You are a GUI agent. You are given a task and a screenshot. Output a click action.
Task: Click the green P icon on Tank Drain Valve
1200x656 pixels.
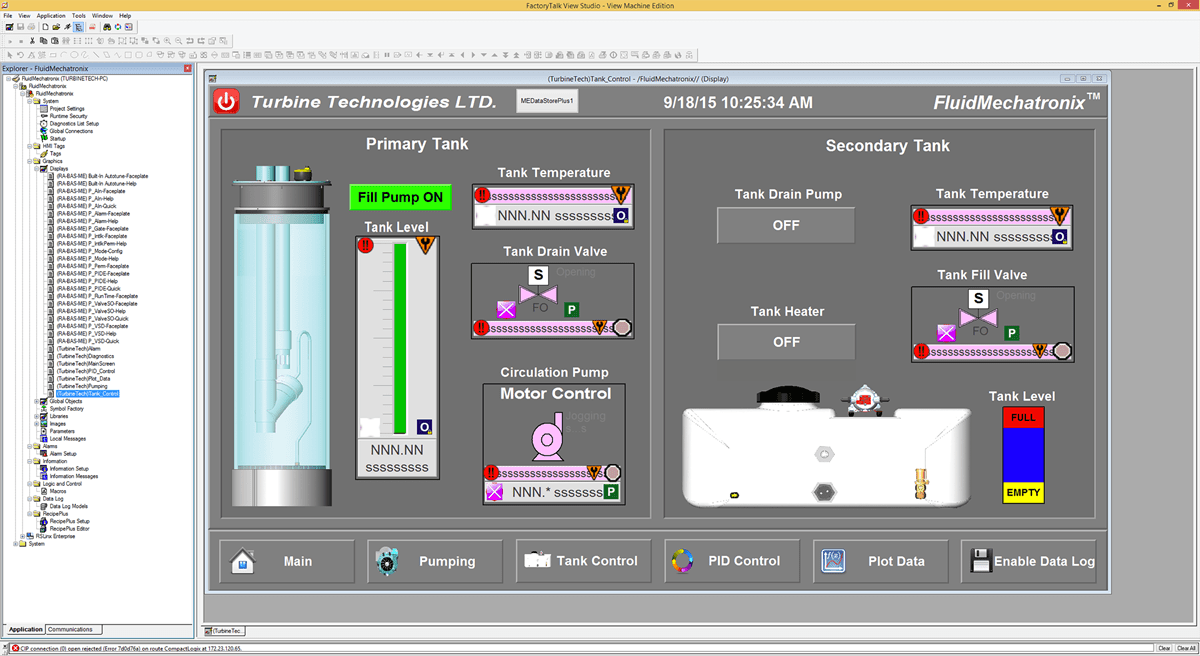pyautogui.click(x=571, y=310)
